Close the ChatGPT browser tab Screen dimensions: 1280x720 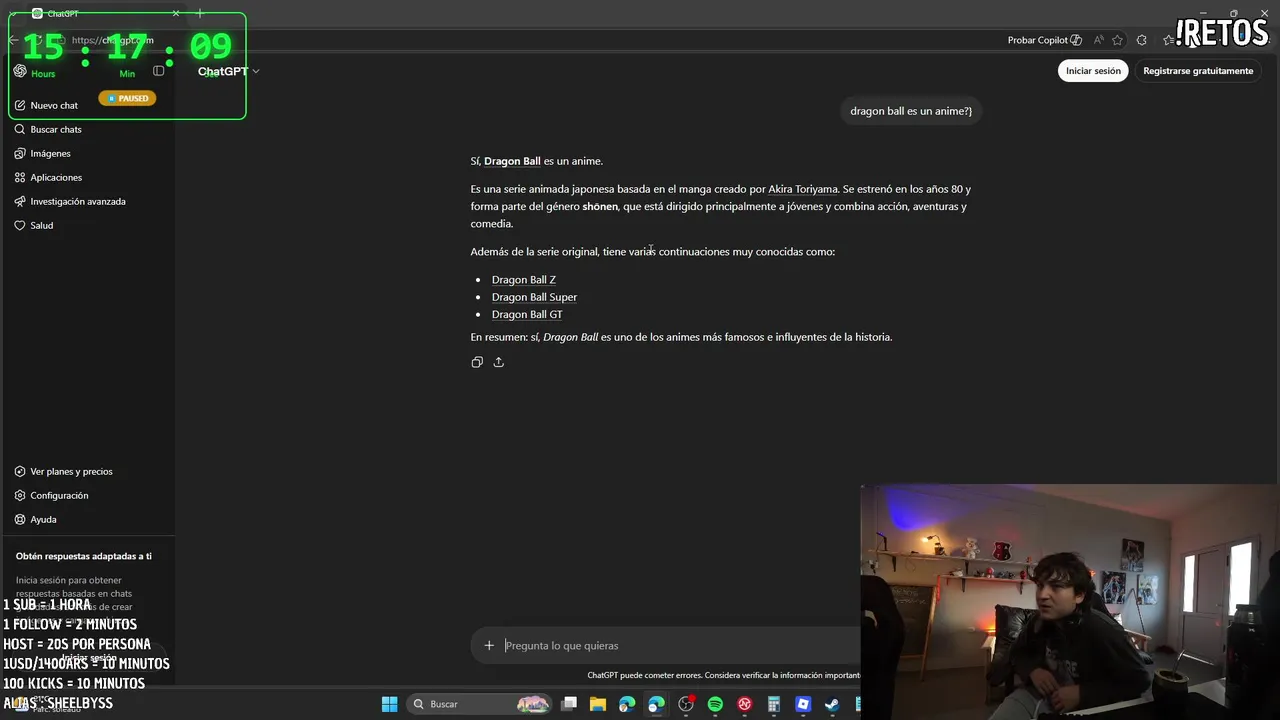(176, 13)
